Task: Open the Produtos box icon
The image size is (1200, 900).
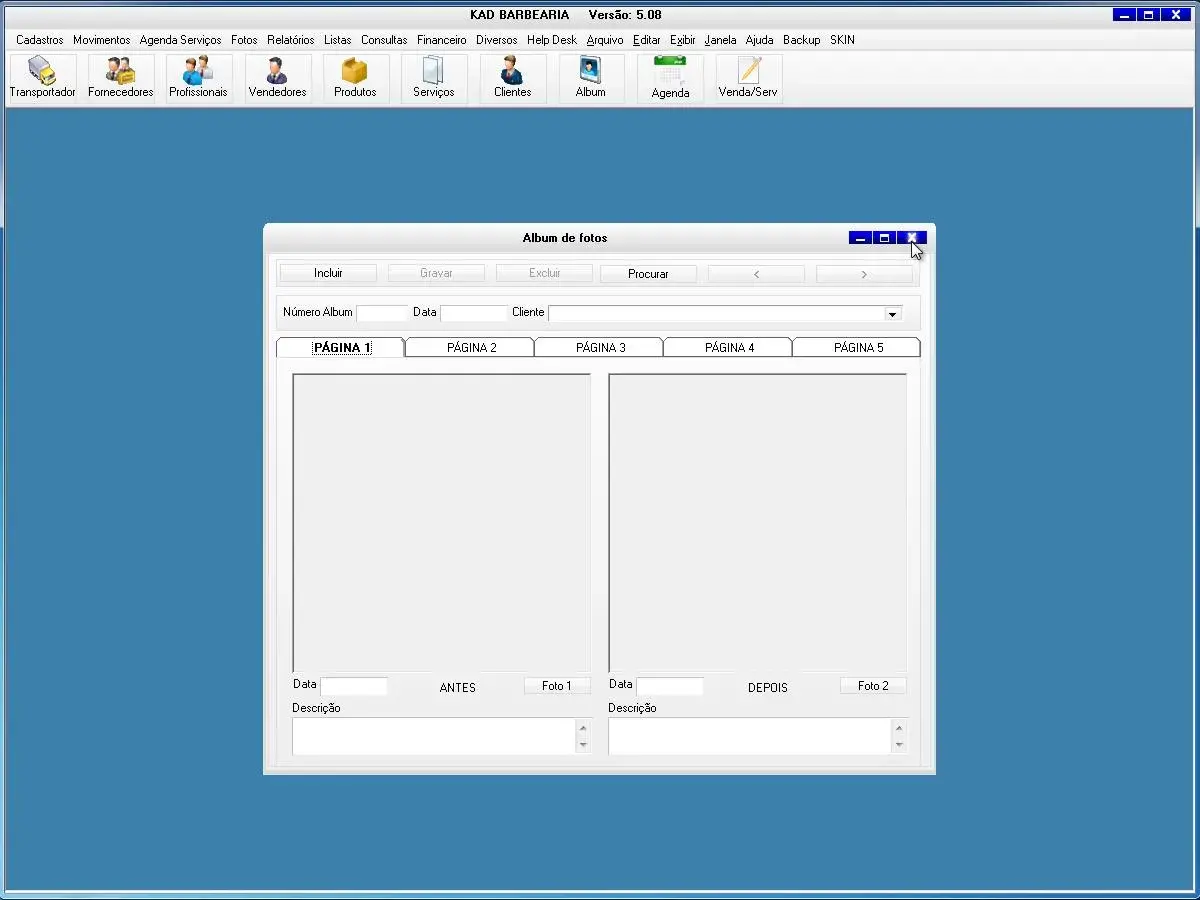Action: [x=355, y=78]
